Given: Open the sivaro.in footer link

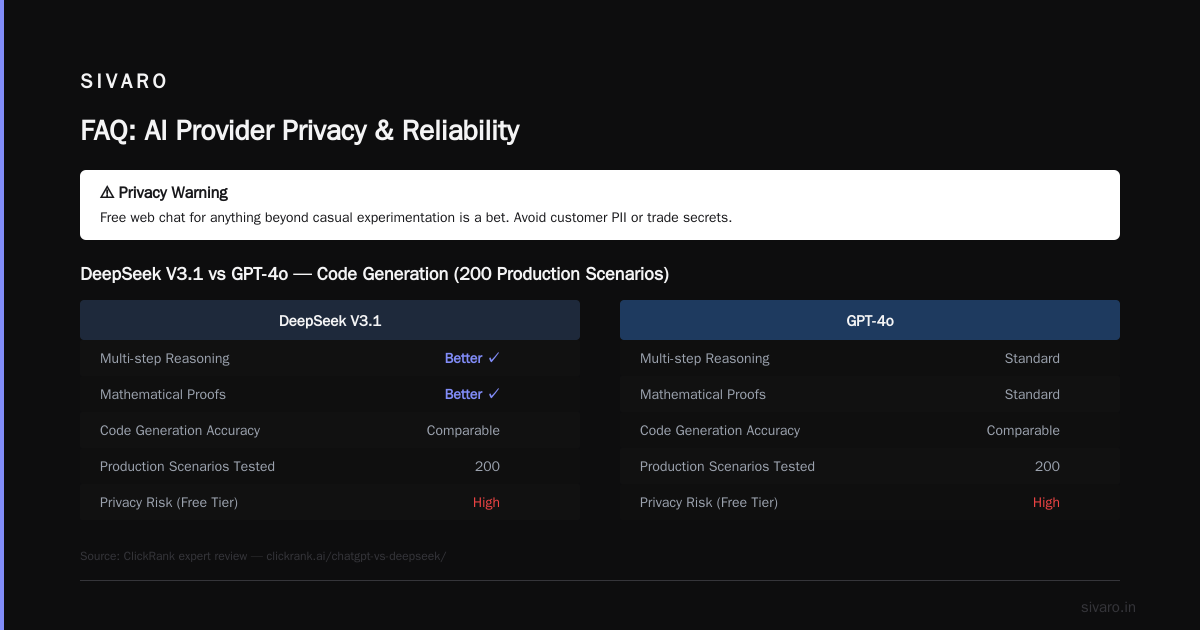Looking at the screenshot, I should pyautogui.click(x=1109, y=607).
